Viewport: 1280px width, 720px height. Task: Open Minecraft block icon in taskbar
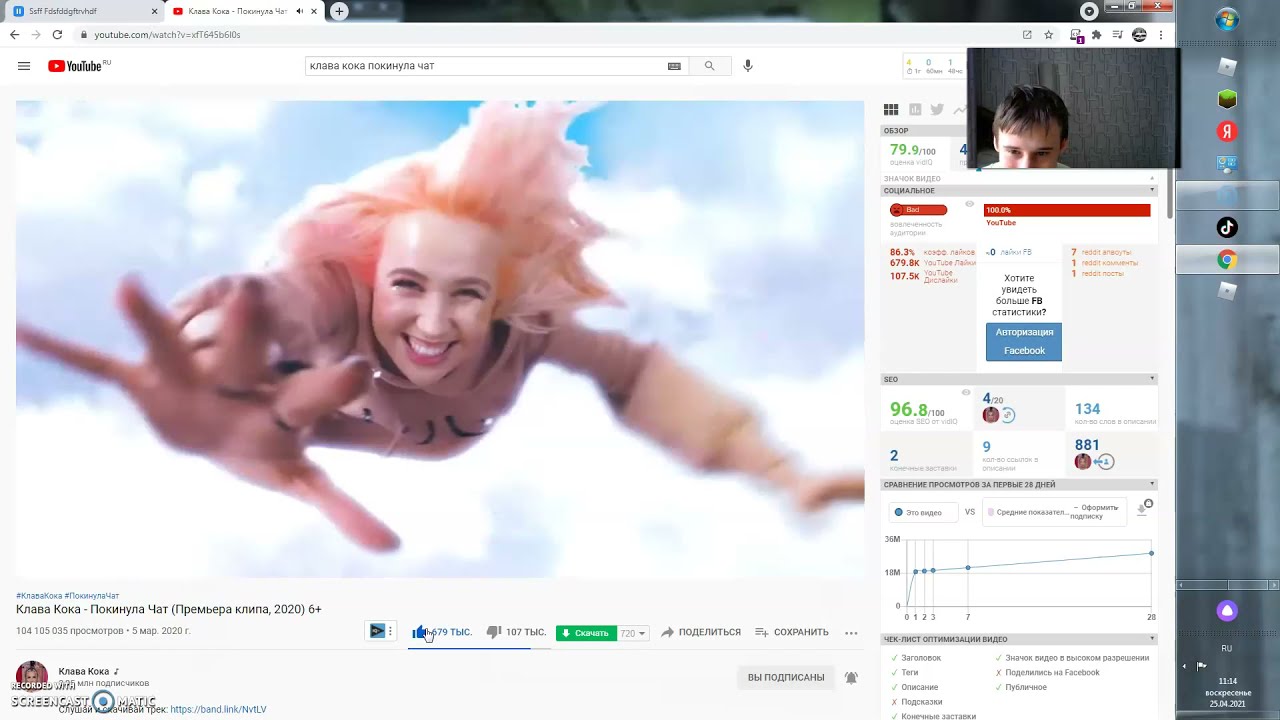(x=1227, y=99)
